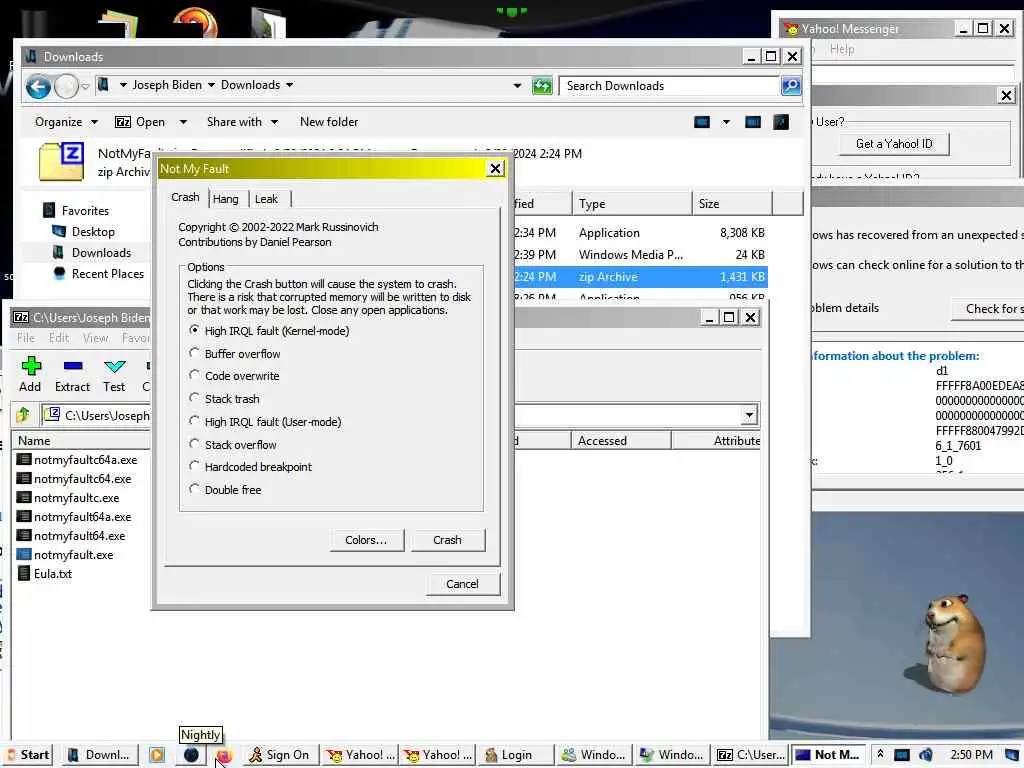The height and width of the screenshot is (768, 1024).
Task: Expand the Joseph Biden breadcrumb arrow
Action: [x=211, y=85]
